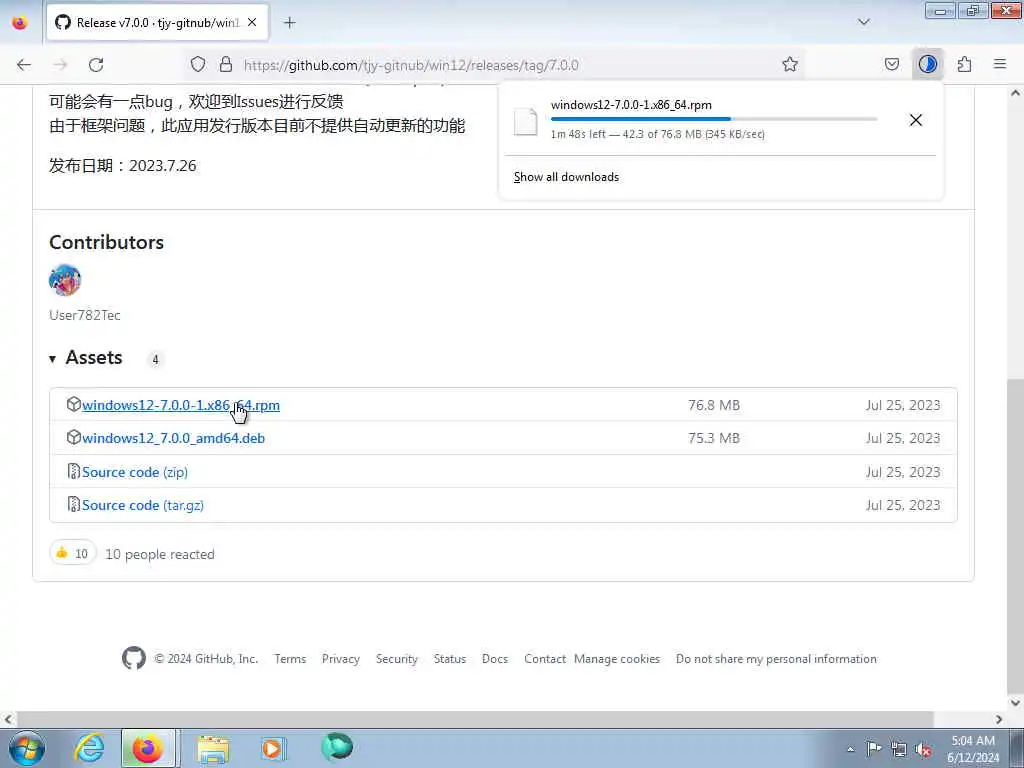Open the Save to Pocket icon
Viewport: 1024px width, 768px height.
click(892, 64)
